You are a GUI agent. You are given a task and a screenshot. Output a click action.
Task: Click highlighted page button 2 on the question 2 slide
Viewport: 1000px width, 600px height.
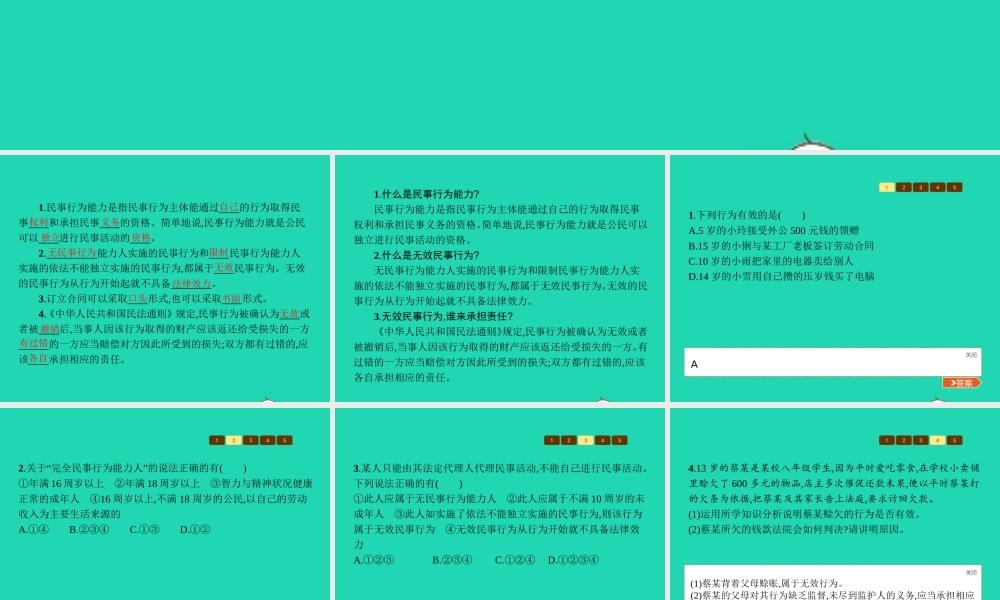pos(233,441)
